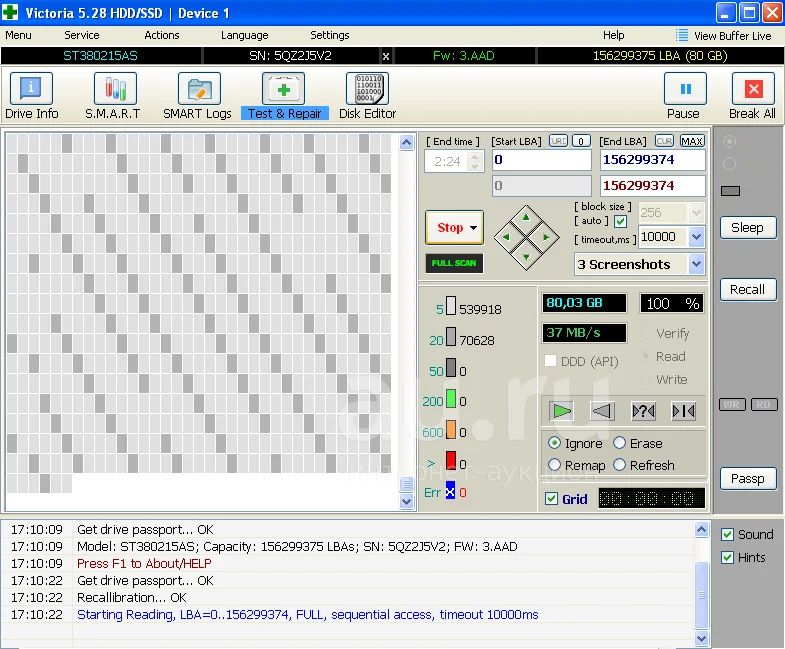Open the Drive Info panel
The height and width of the screenshot is (649, 785).
click(x=31, y=96)
